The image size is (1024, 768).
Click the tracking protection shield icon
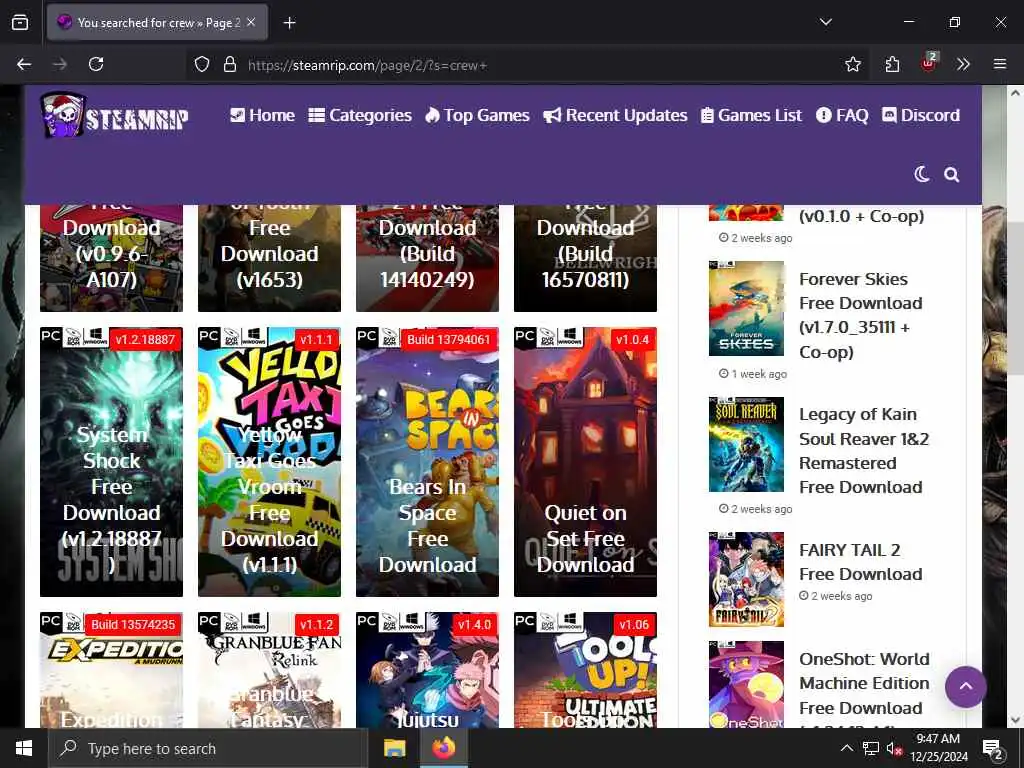pos(202,65)
